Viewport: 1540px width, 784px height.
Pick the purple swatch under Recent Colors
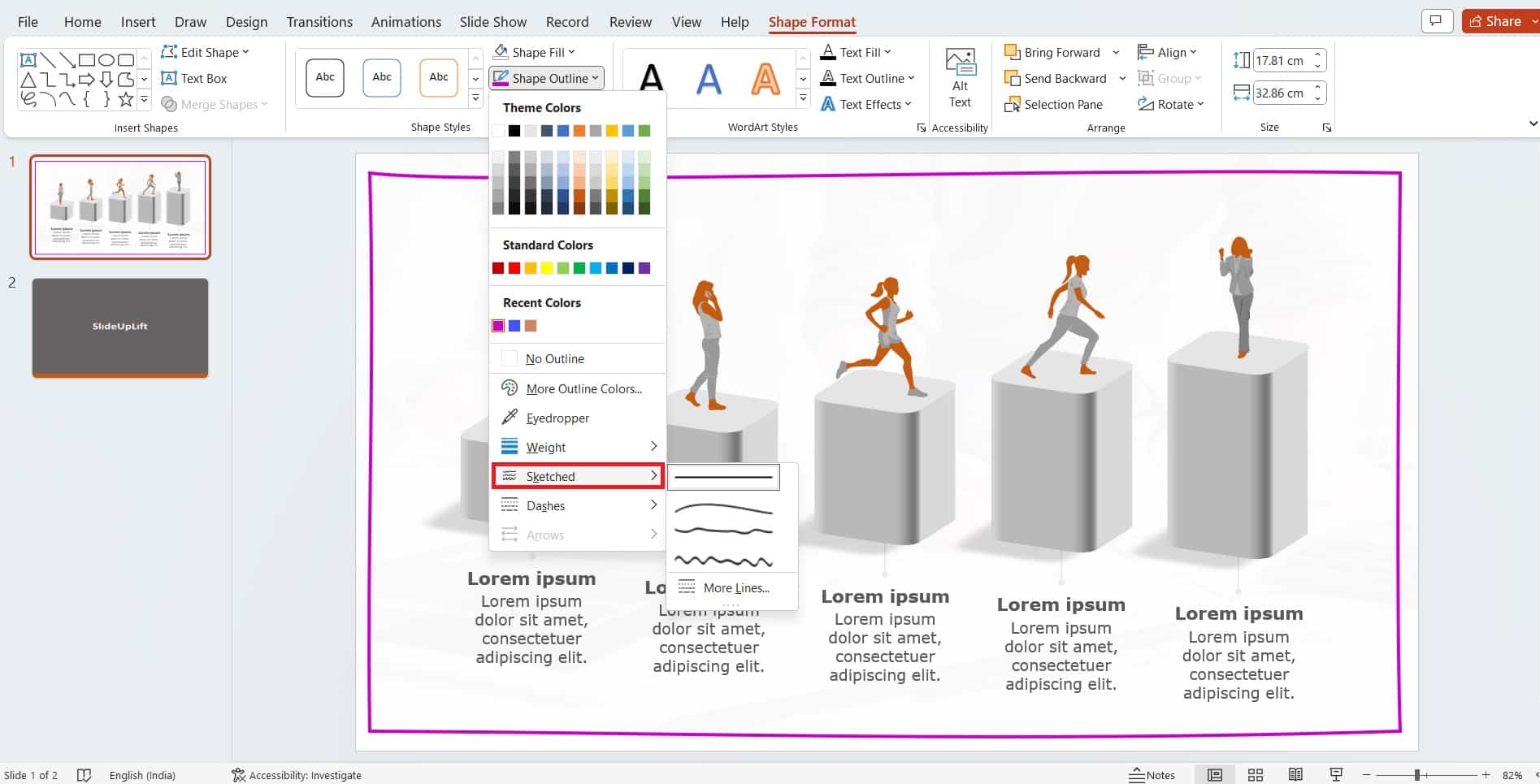tap(497, 325)
